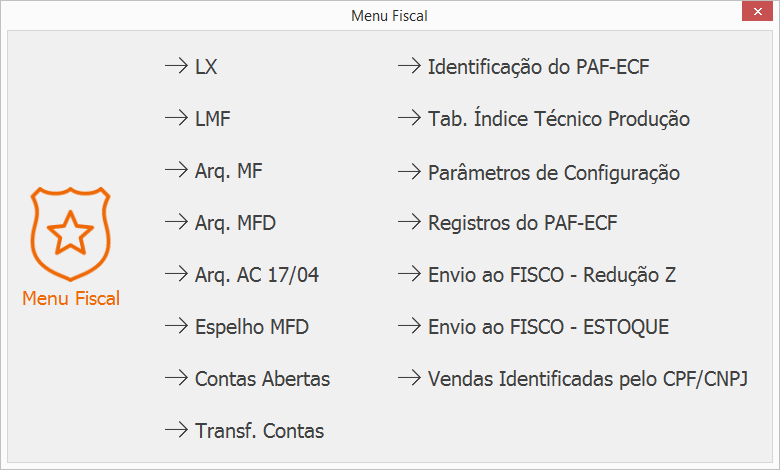This screenshot has width=780, height=470.
Task: Click the arrow icon next to LMF
Action: point(177,118)
